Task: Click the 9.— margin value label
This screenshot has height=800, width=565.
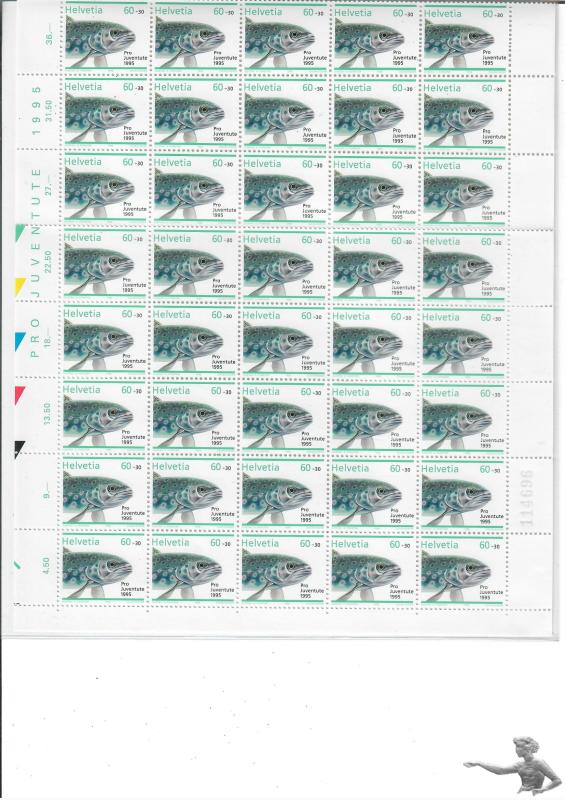Action: tap(47, 493)
